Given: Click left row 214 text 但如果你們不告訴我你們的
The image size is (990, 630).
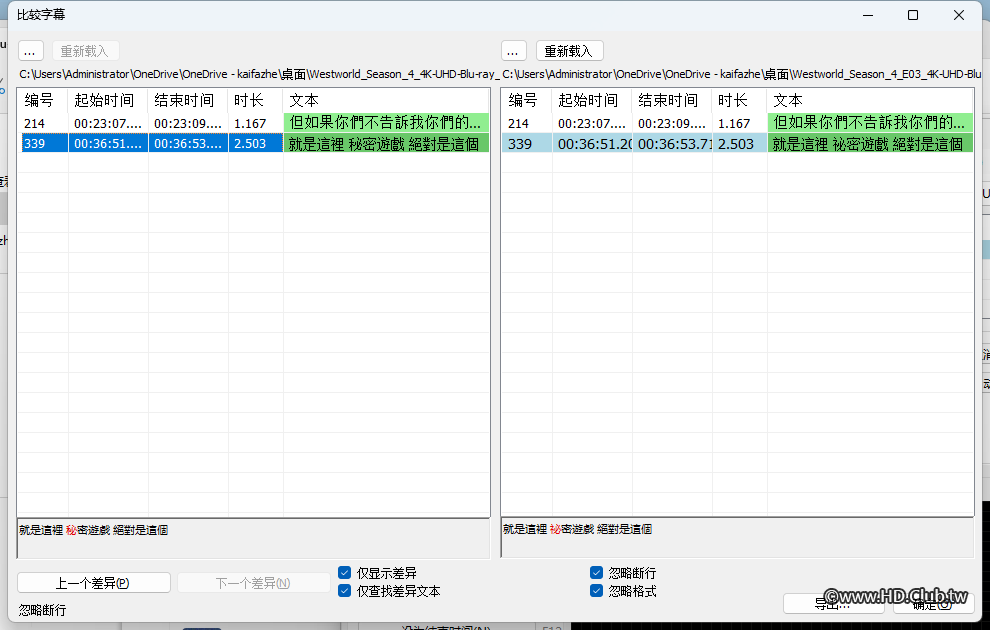Looking at the screenshot, I should [x=386, y=122].
